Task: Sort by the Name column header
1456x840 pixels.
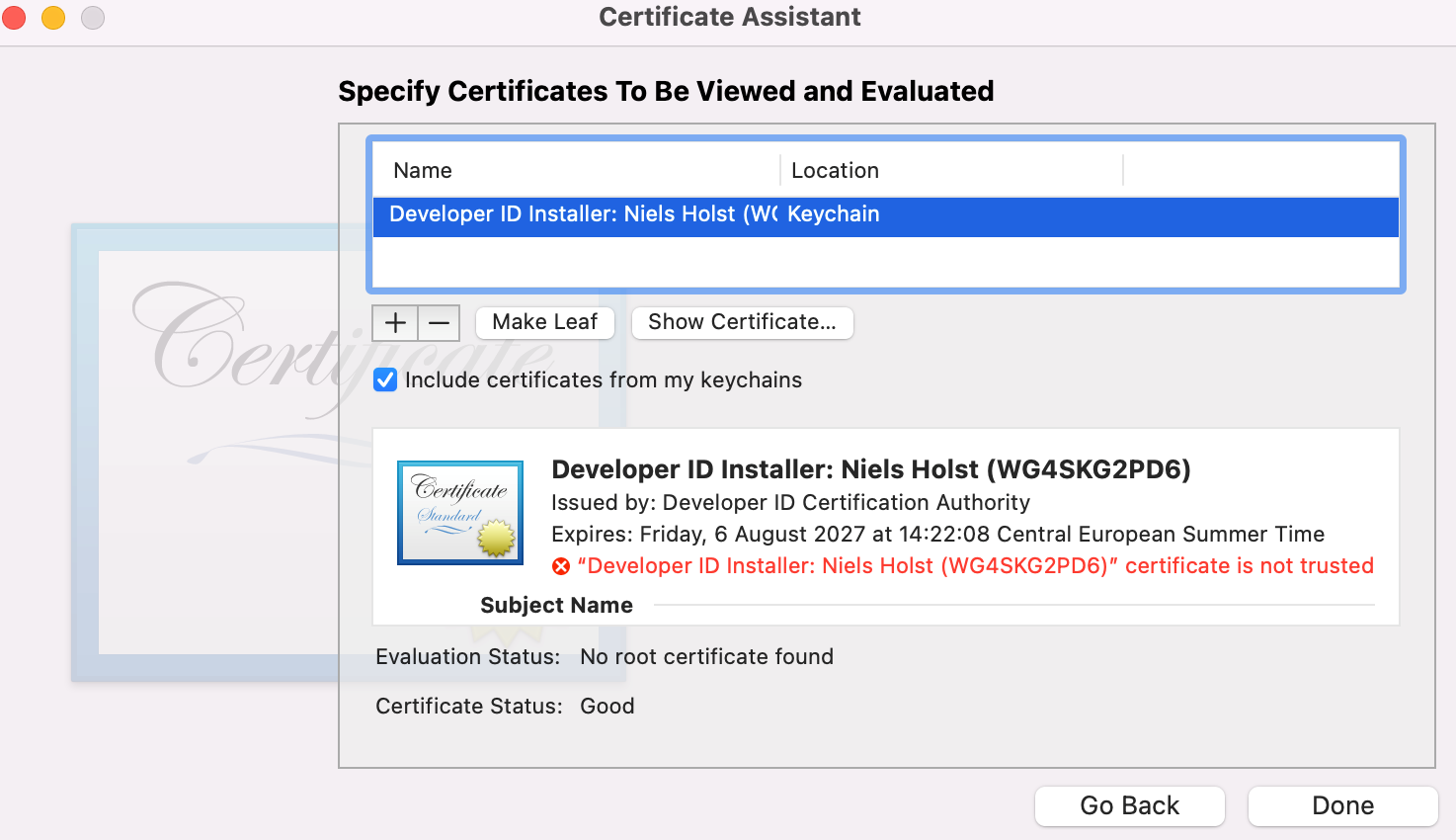Action: tap(423, 170)
